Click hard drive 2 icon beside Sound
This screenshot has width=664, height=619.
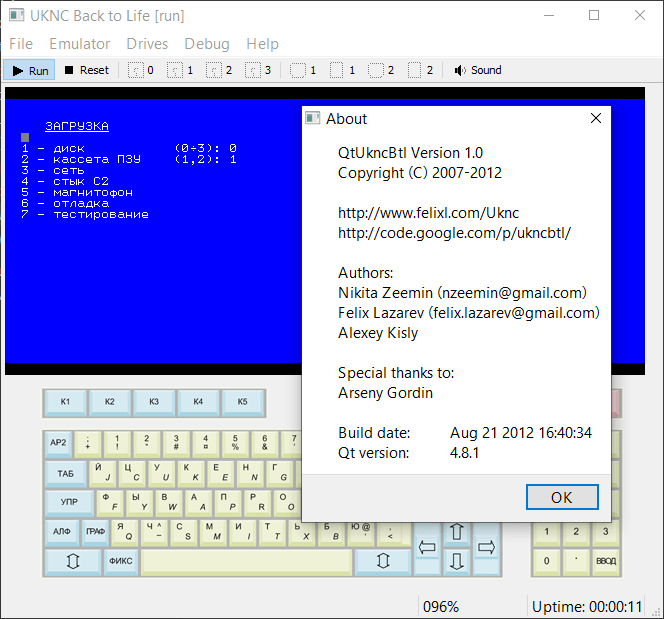pyautogui.click(x=420, y=70)
